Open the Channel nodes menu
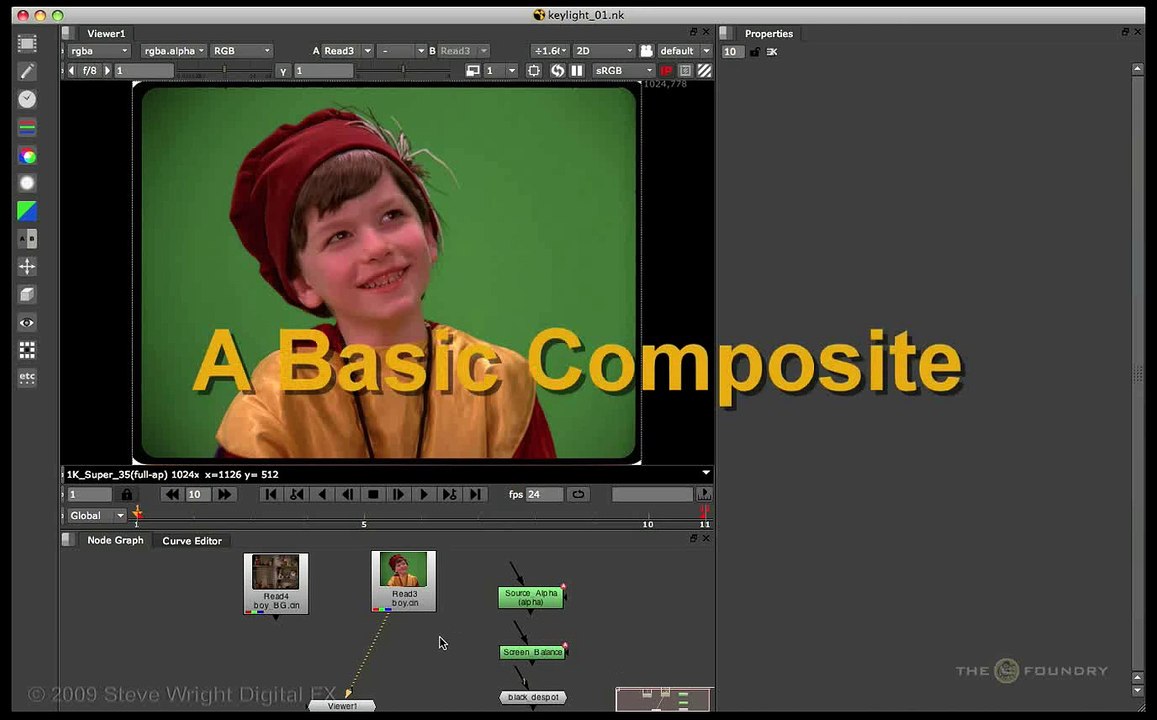 tap(27, 128)
